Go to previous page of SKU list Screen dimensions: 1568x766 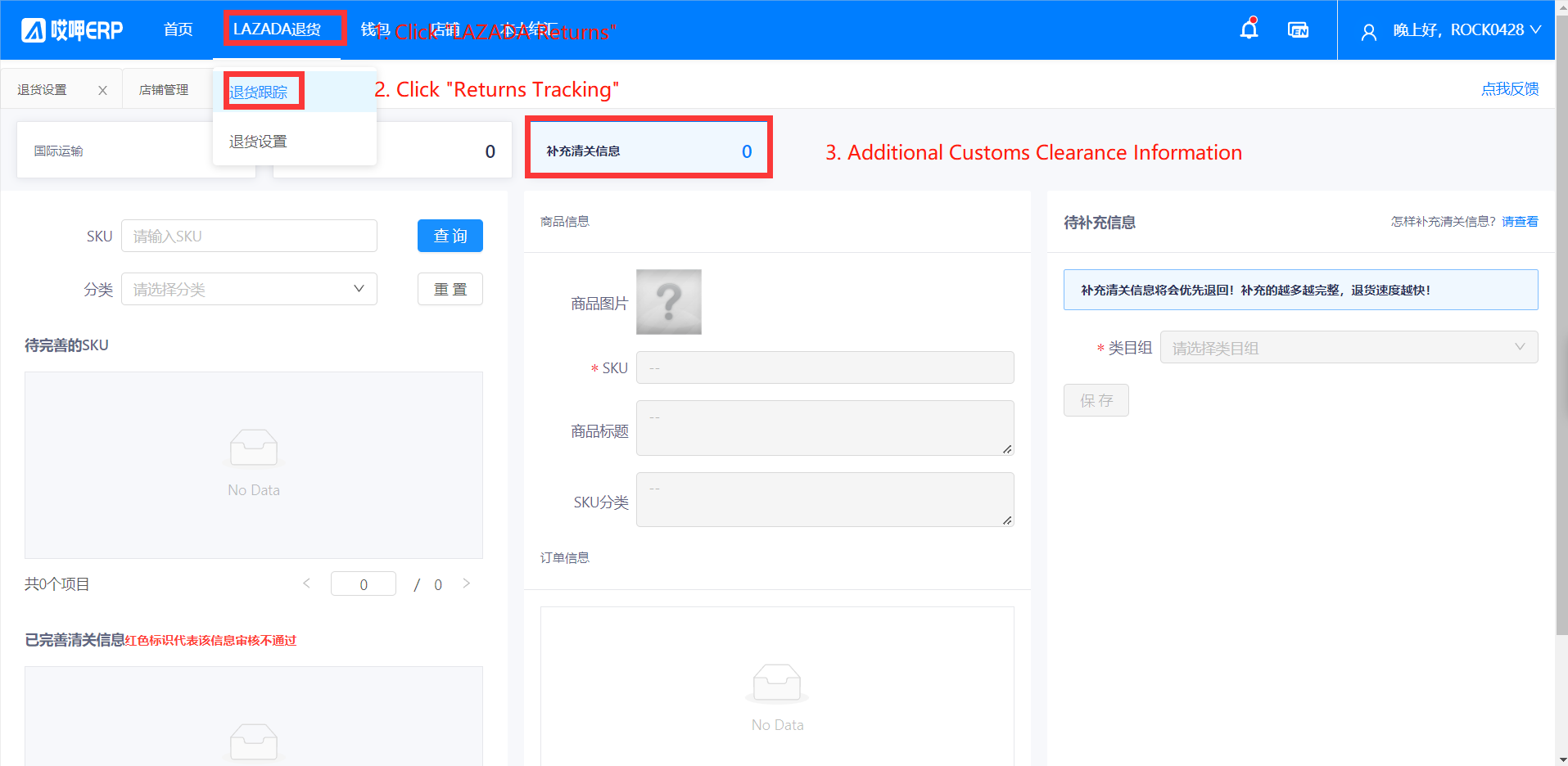(307, 584)
